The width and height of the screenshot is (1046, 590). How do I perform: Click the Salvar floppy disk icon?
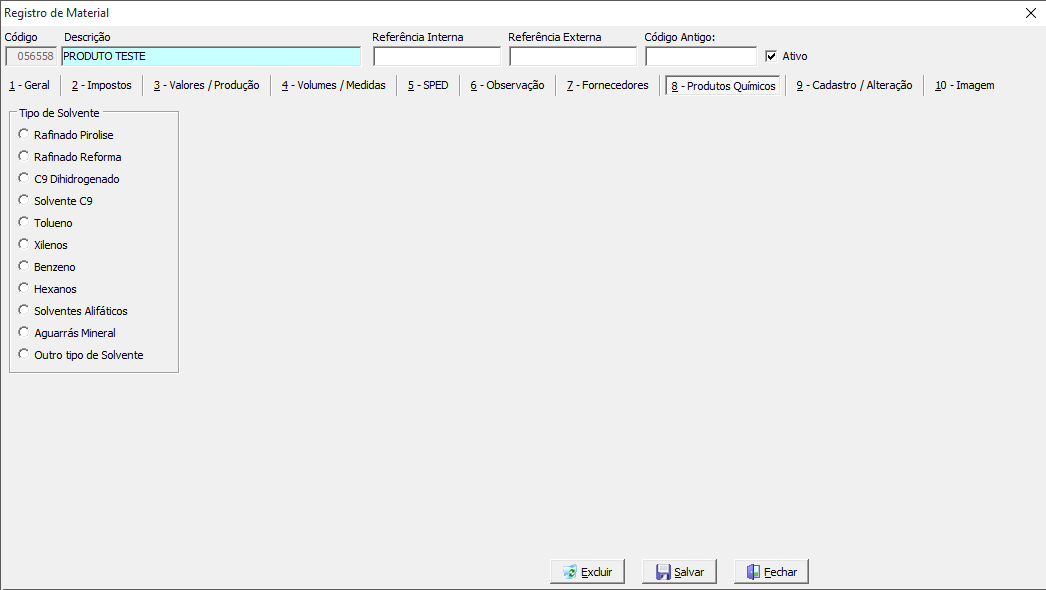point(663,572)
